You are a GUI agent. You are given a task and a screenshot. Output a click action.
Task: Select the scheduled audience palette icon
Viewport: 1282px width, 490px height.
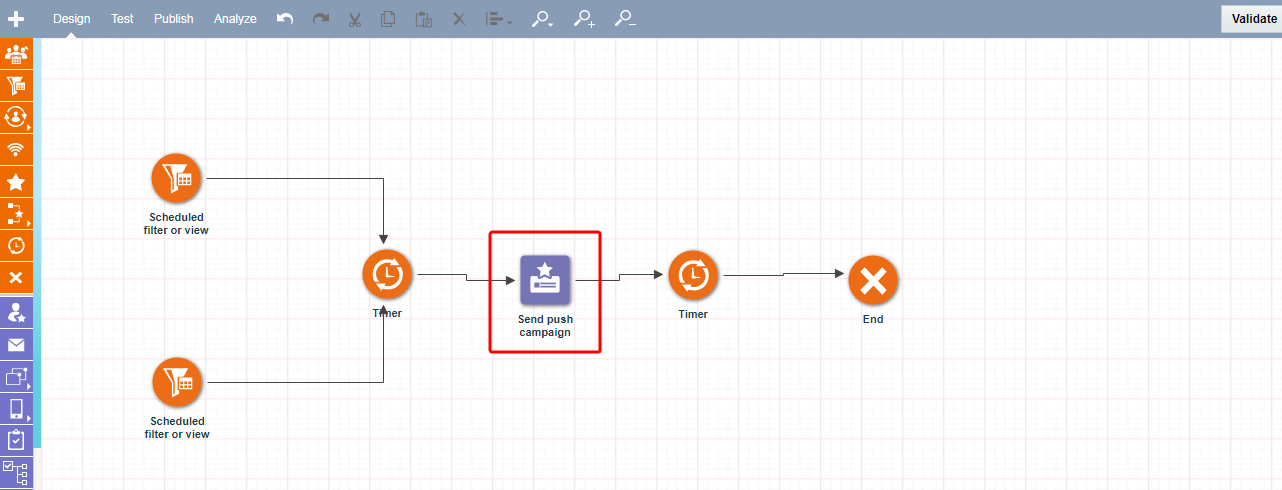[x=16, y=54]
